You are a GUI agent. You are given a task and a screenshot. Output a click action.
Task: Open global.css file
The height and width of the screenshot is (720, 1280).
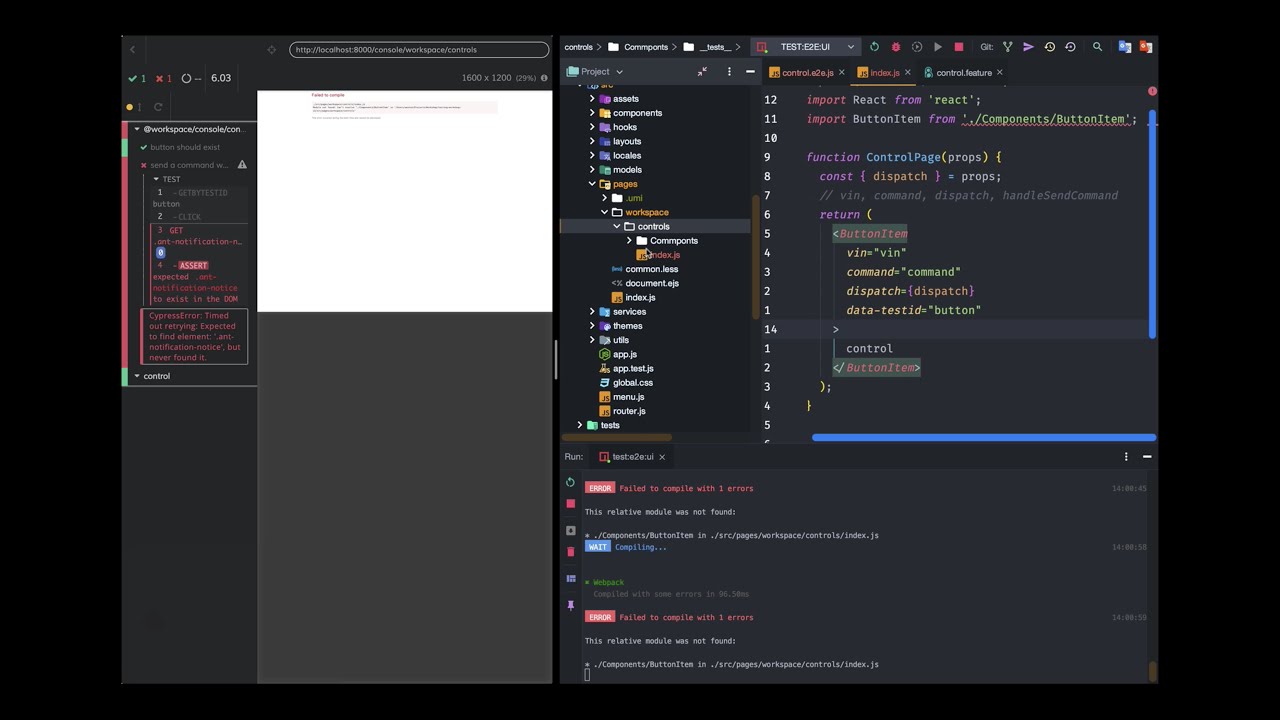tap(632, 383)
